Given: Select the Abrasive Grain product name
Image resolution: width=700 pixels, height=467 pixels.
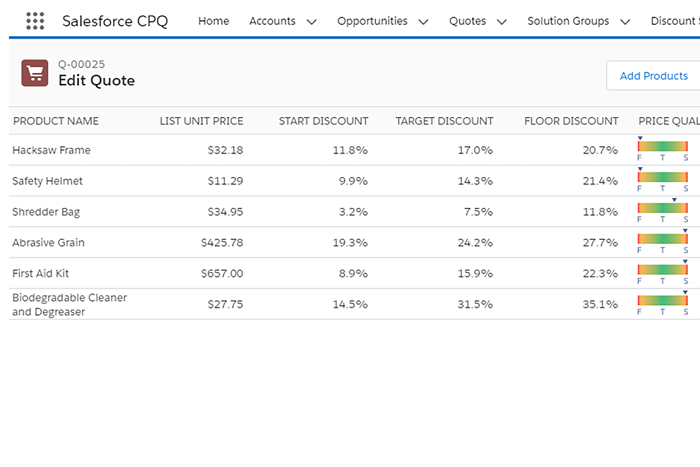Looking at the screenshot, I should click(x=48, y=243).
